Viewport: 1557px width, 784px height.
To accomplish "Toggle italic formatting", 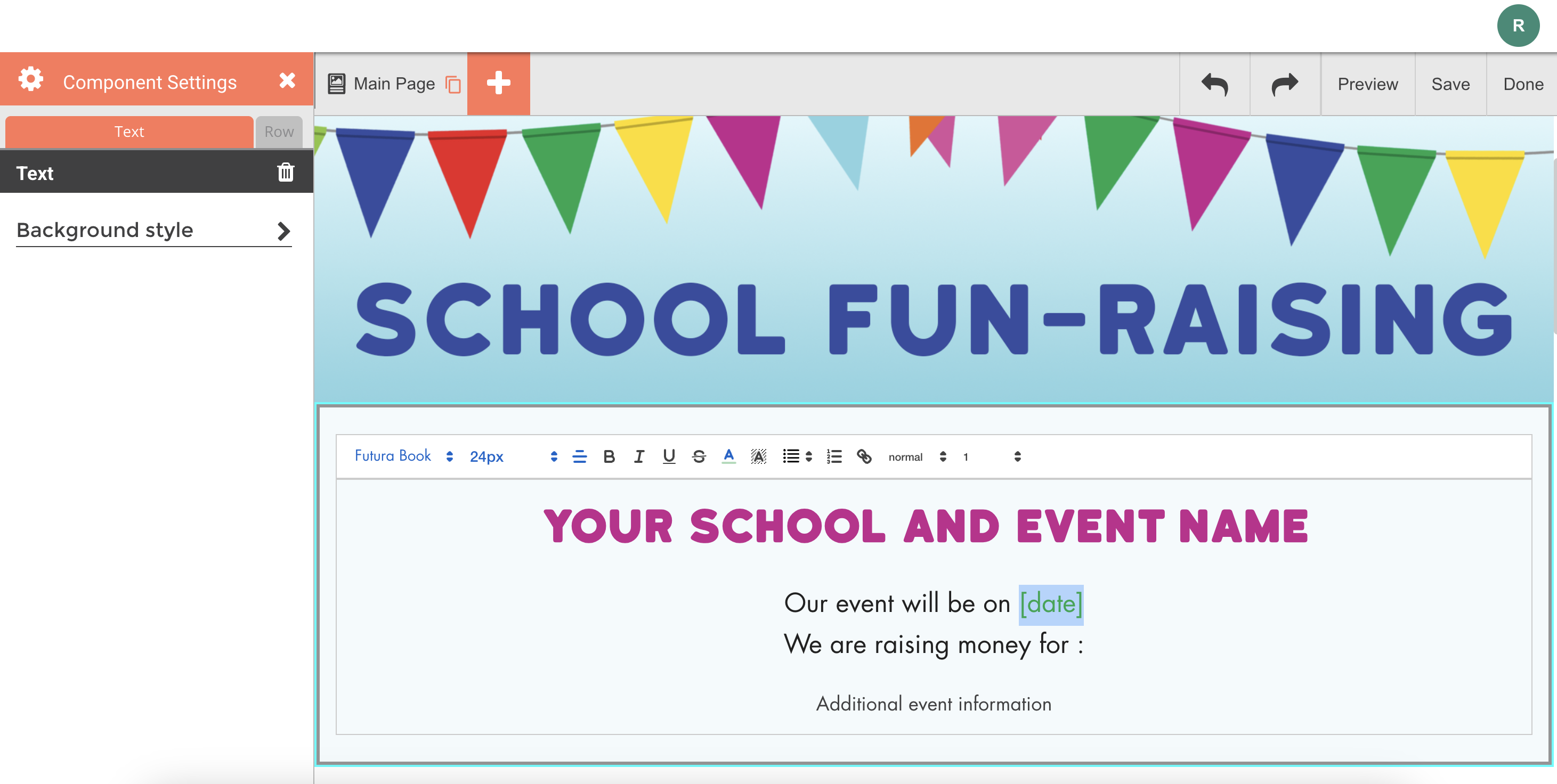I will tap(639, 456).
